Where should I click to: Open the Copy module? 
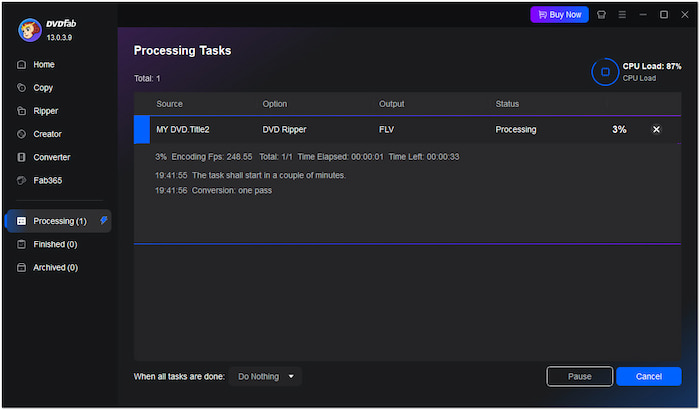[x=43, y=88]
